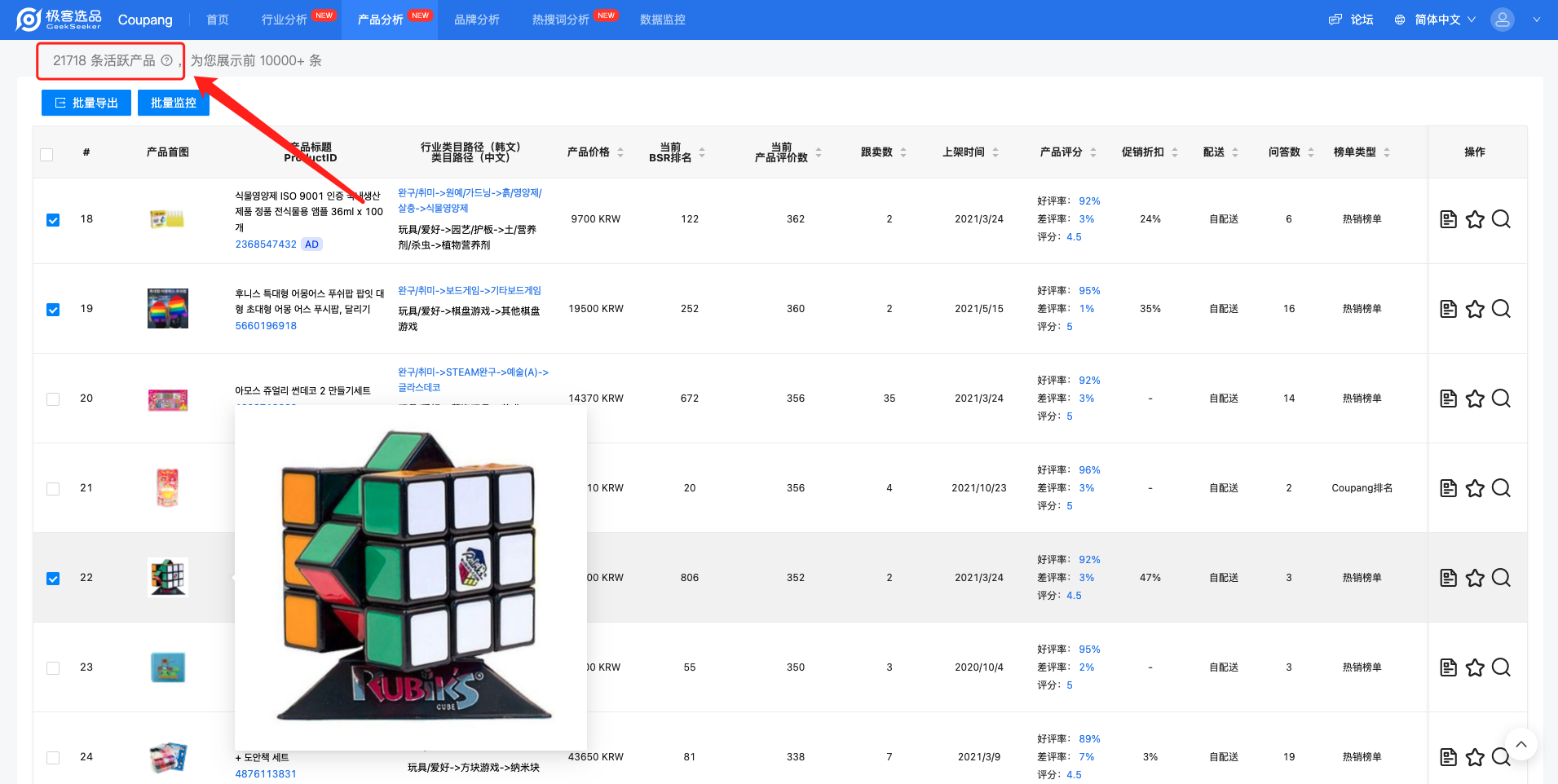Open the user avatar profile icon

1502,20
